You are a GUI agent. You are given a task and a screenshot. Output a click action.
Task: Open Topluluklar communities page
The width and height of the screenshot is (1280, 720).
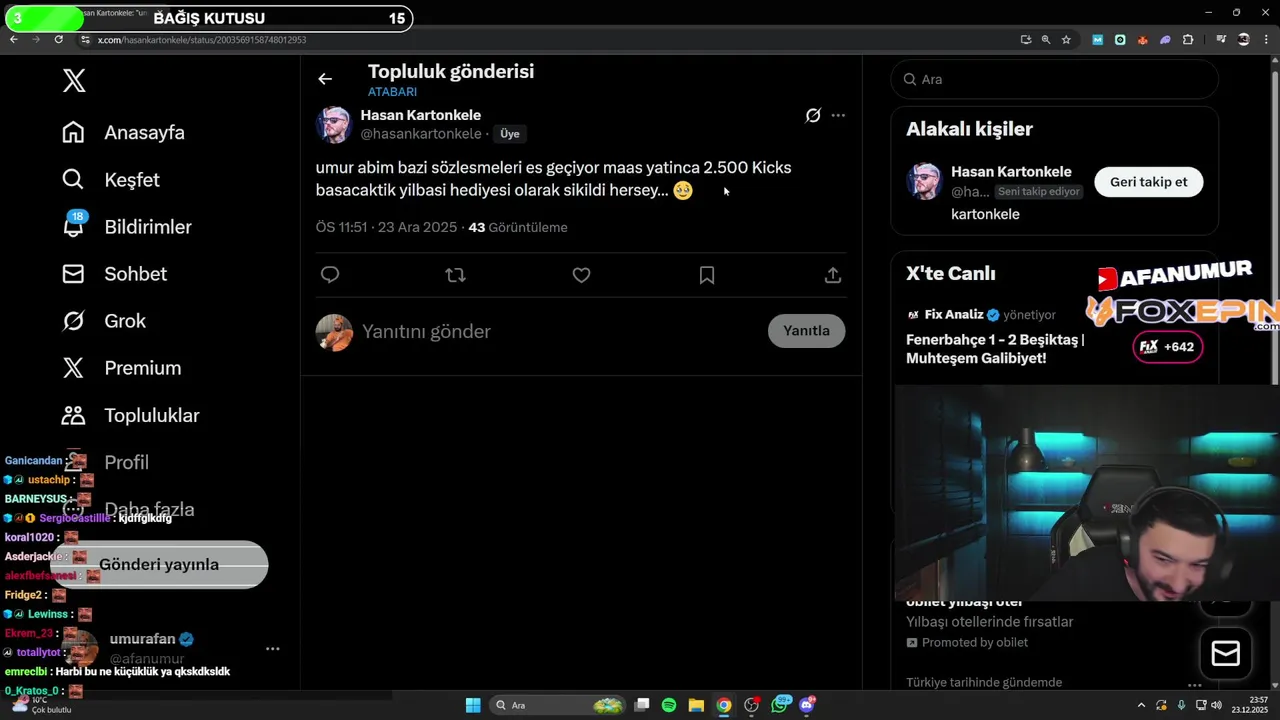click(x=130, y=415)
